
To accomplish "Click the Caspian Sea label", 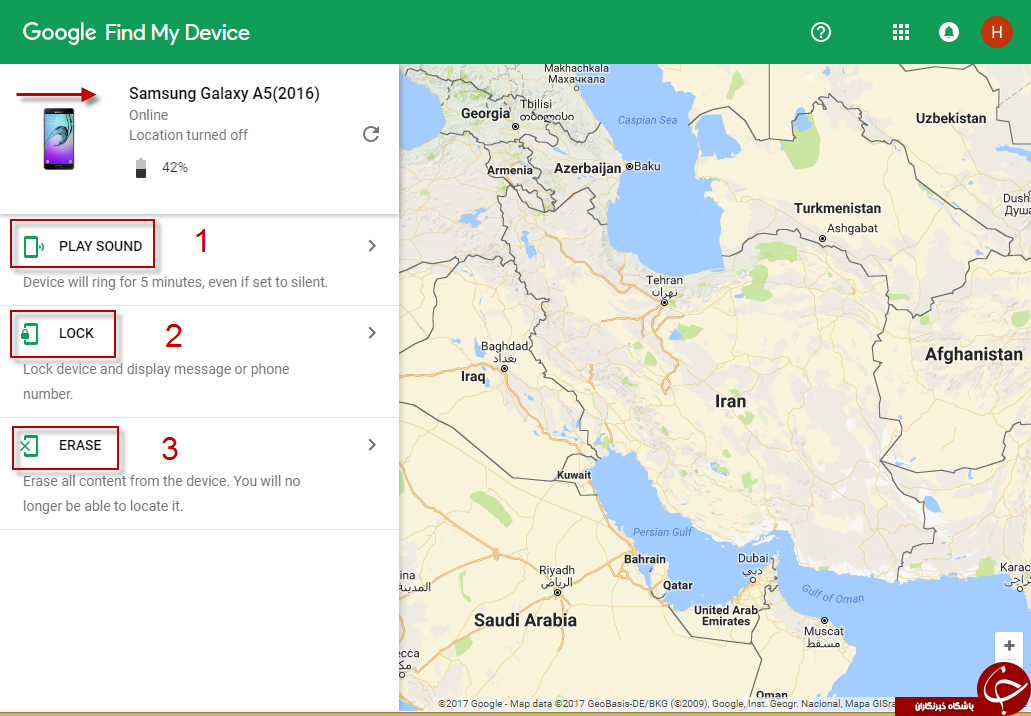I will point(648,120).
